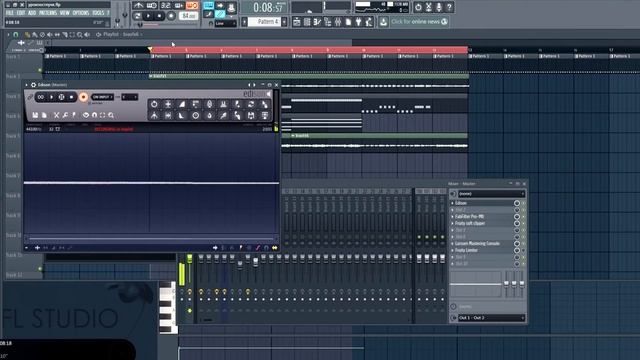
Task: Click the one-click audio recording microphone icon
Action: pos(439,7)
